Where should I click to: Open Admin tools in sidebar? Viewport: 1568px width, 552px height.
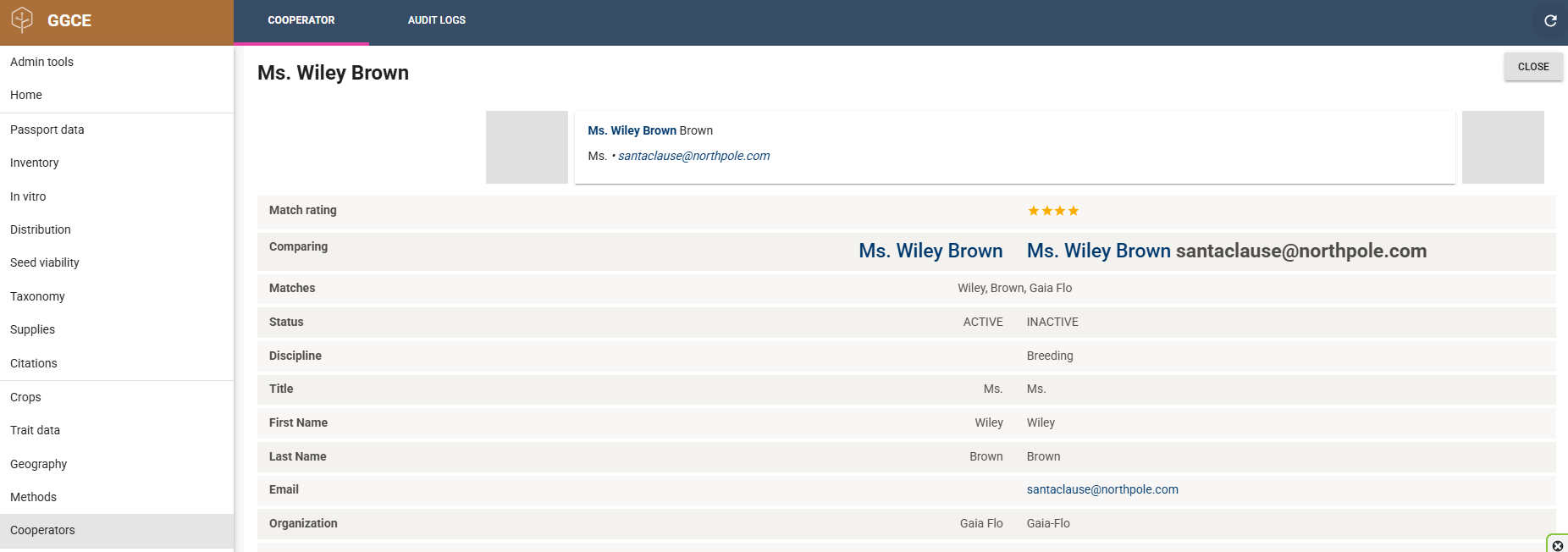tap(41, 62)
